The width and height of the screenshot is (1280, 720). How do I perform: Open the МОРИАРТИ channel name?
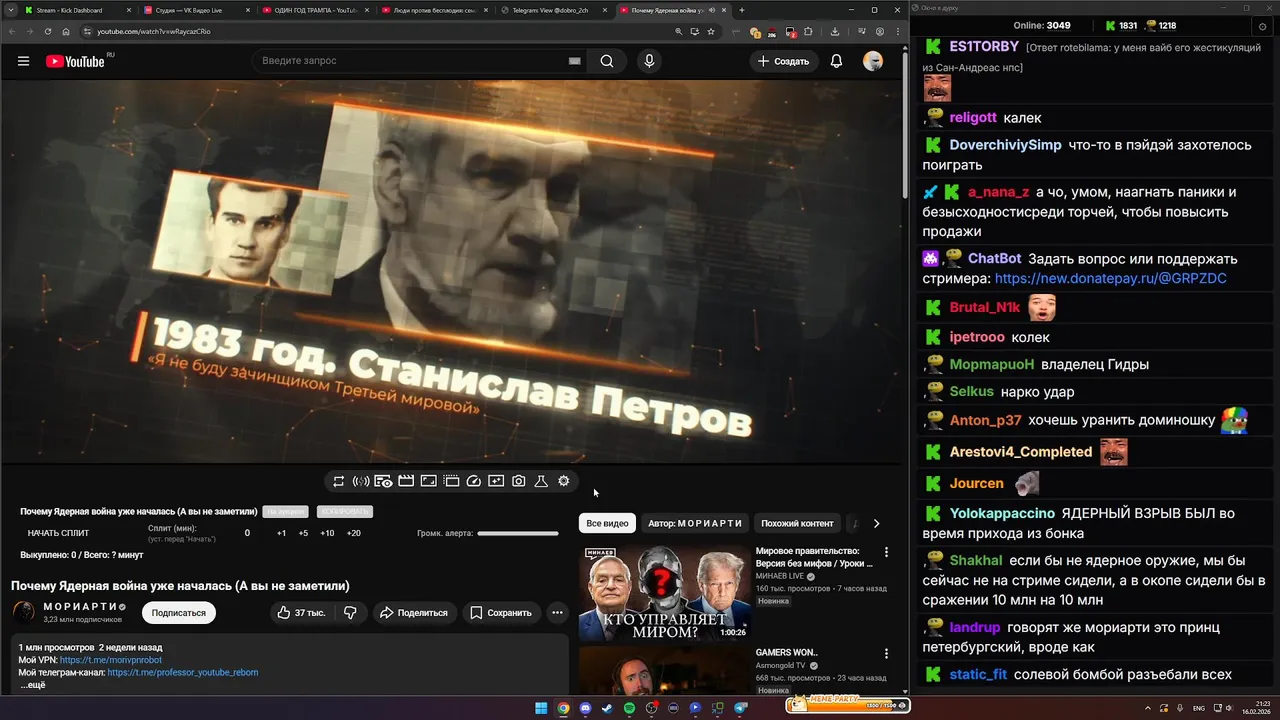click(x=82, y=607)
